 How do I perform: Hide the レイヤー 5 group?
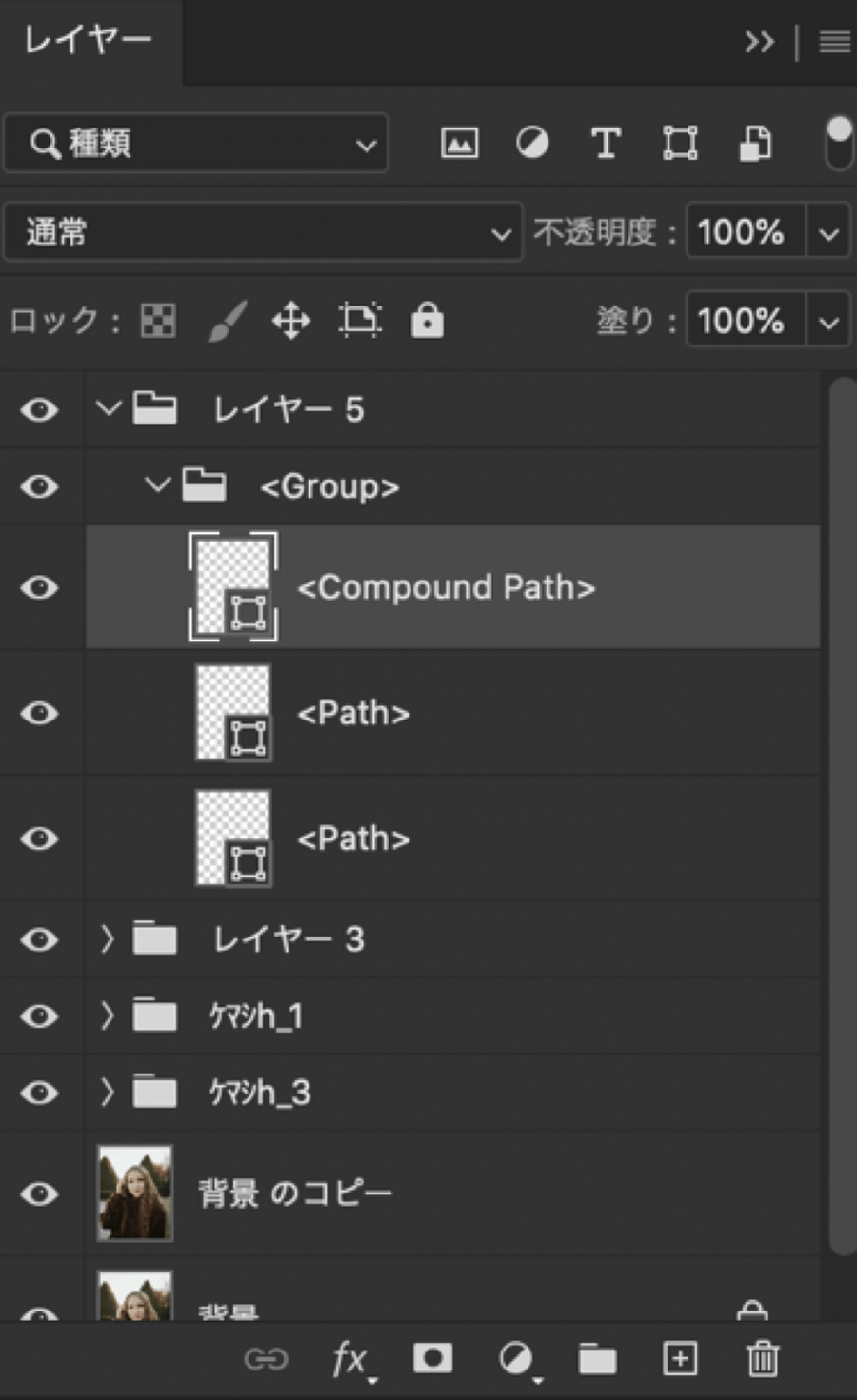39,410
